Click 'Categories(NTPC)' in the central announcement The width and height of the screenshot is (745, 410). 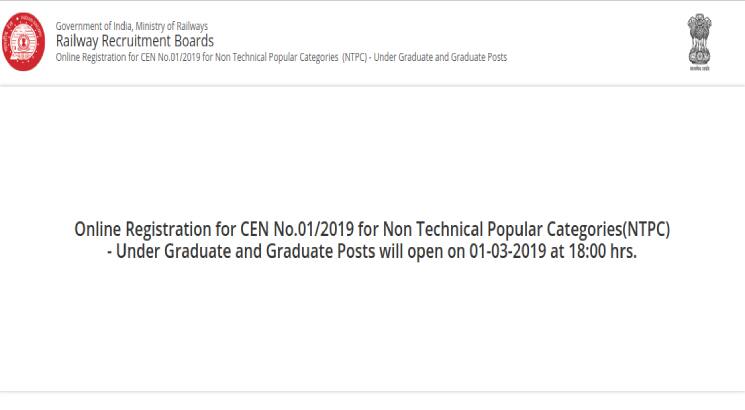[608, 229]
